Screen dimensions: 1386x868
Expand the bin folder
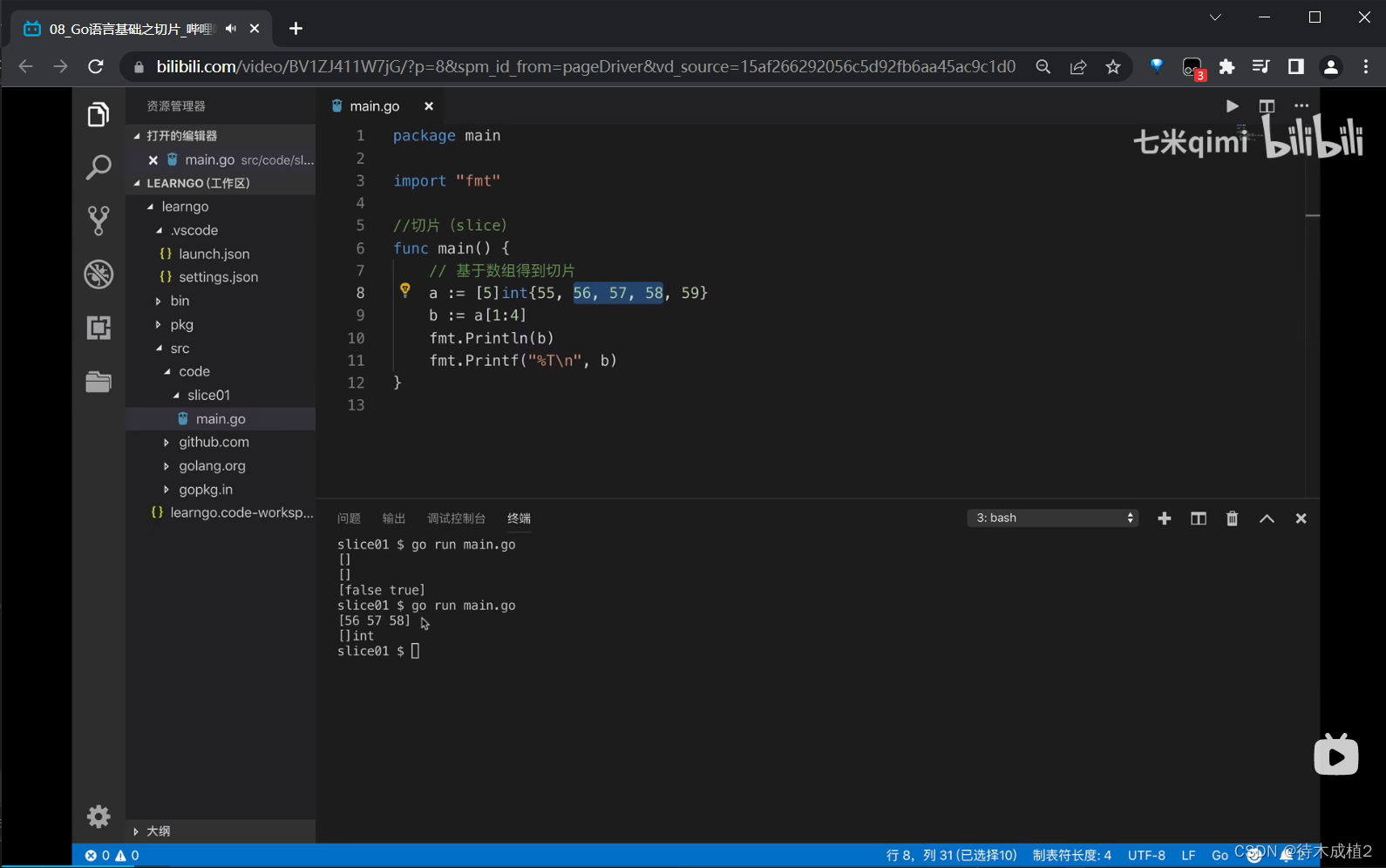(x=159, y=301)
